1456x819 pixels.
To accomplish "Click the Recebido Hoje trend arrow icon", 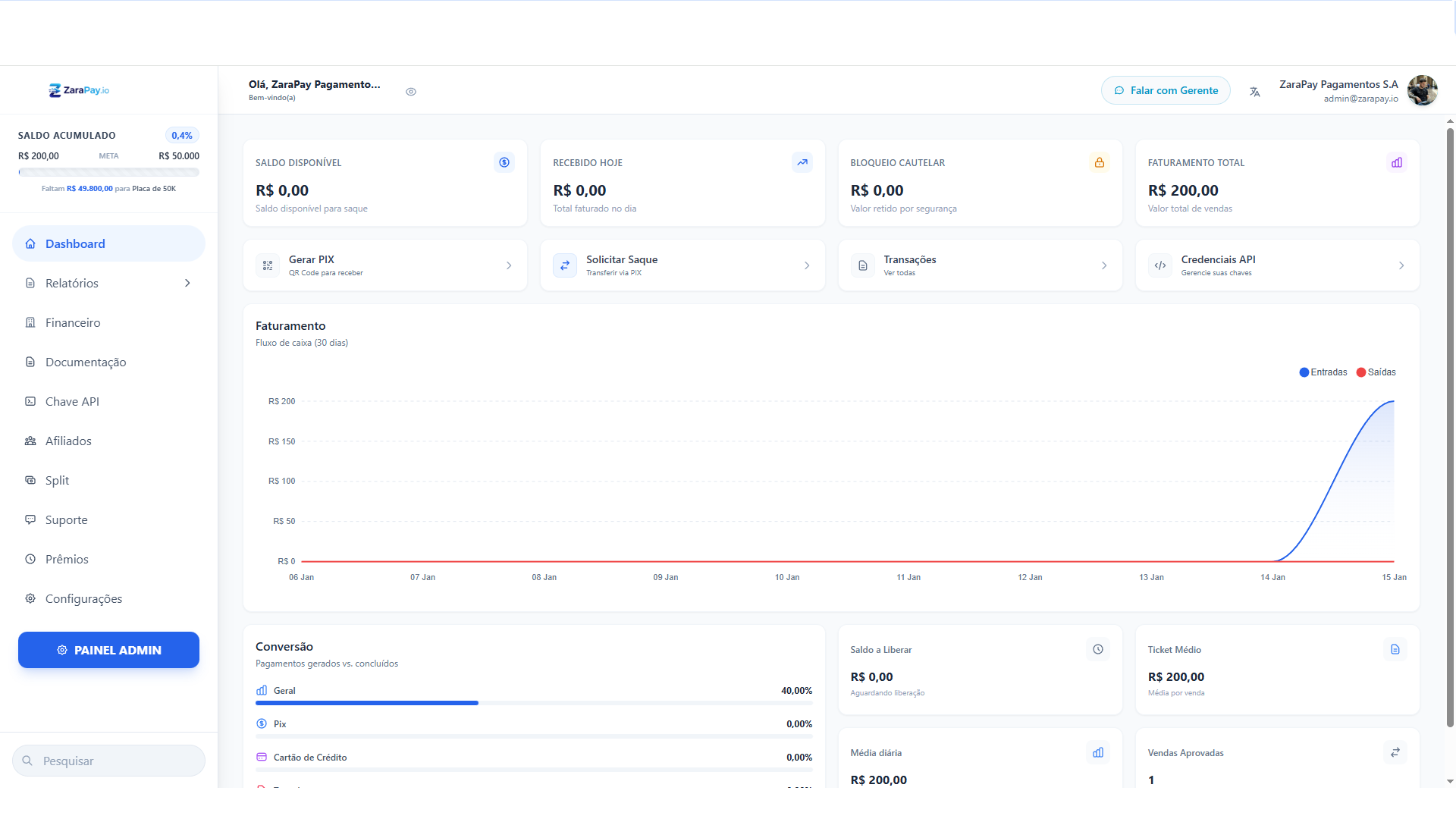I will tap(802, 162).
